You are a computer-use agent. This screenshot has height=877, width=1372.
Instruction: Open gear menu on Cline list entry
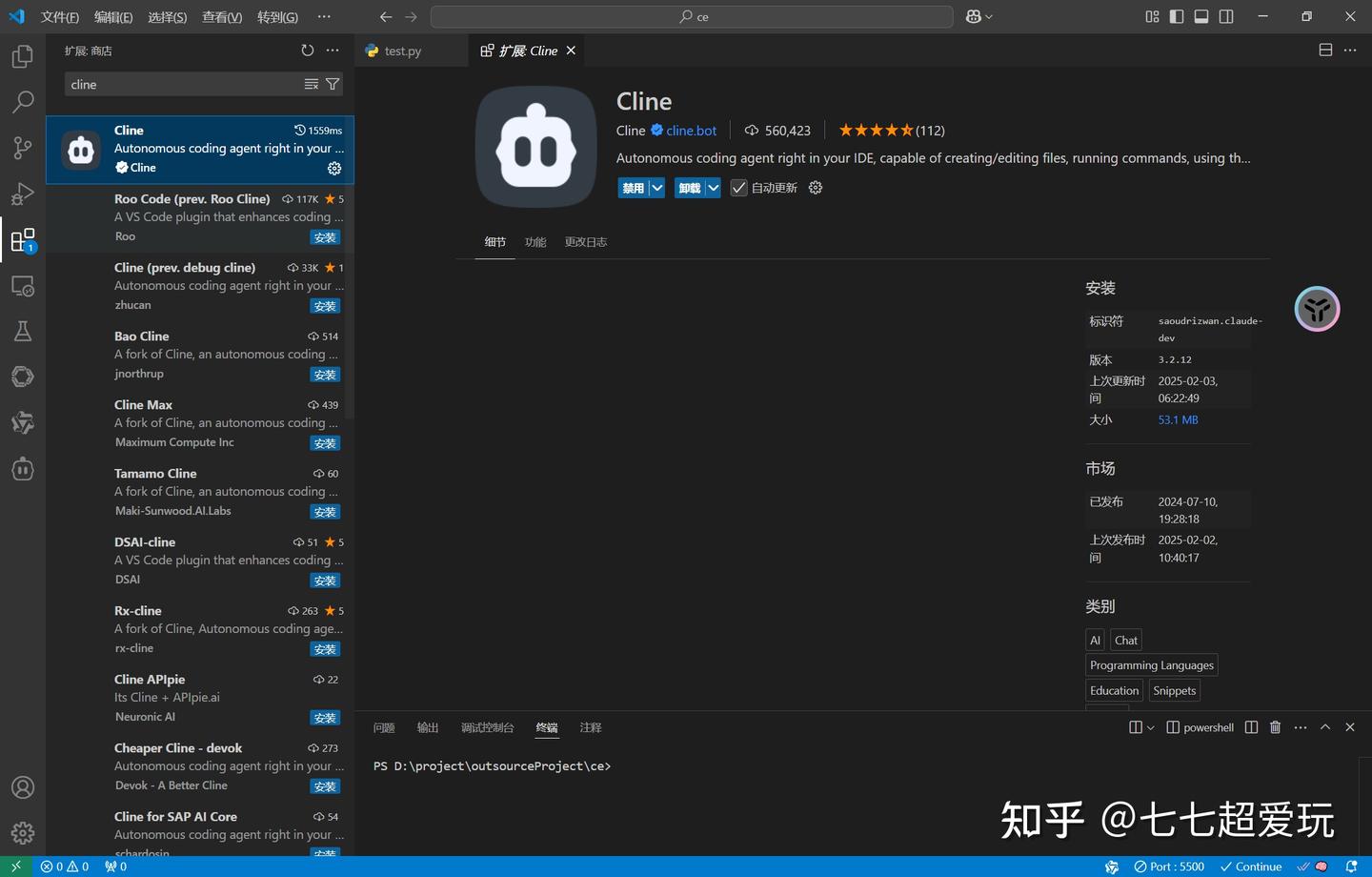tap(334, 168)
